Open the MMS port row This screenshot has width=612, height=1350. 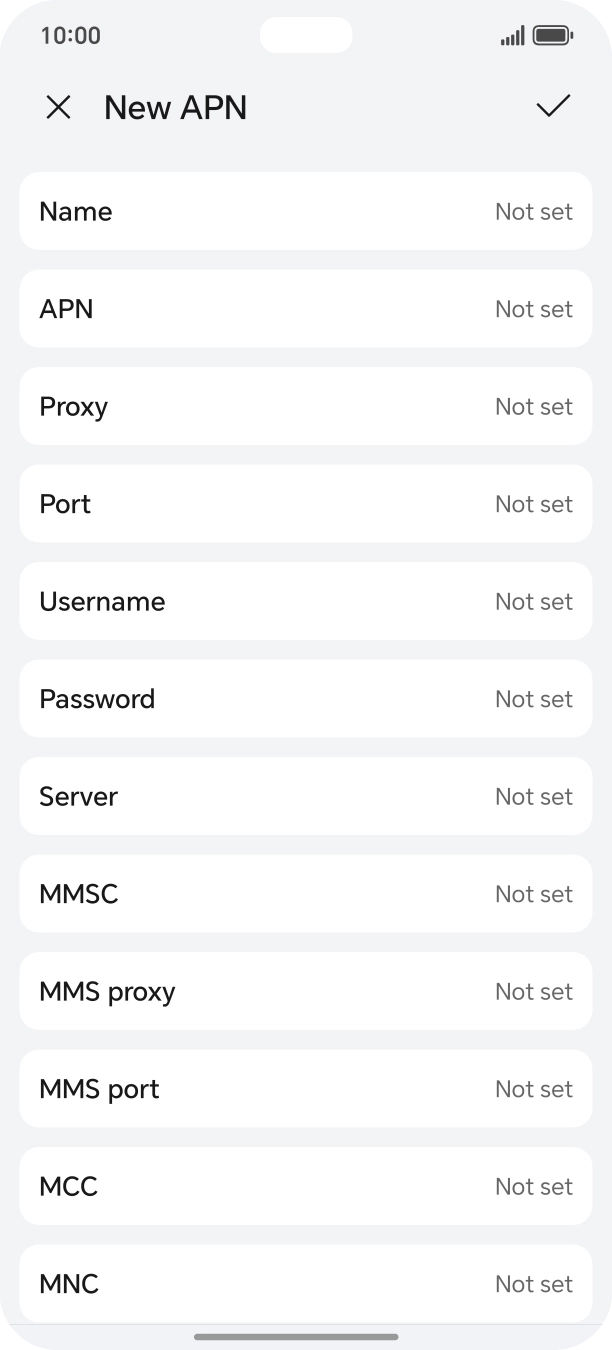pyautogui.click(x=306, y=1089)
